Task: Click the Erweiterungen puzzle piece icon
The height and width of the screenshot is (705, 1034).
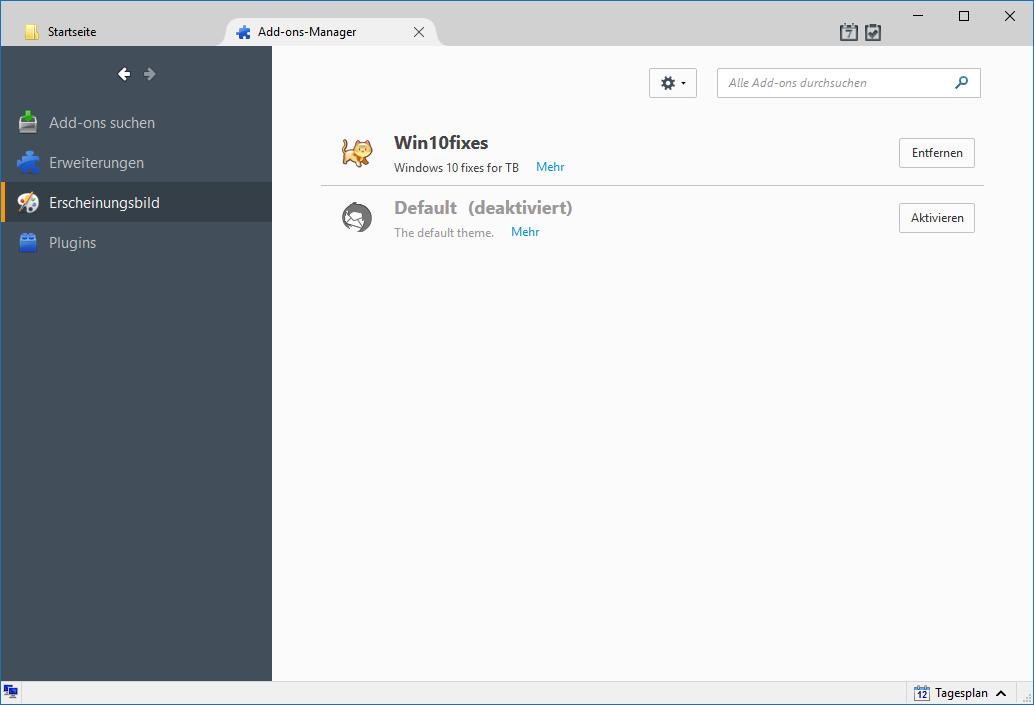Action: 28,162
